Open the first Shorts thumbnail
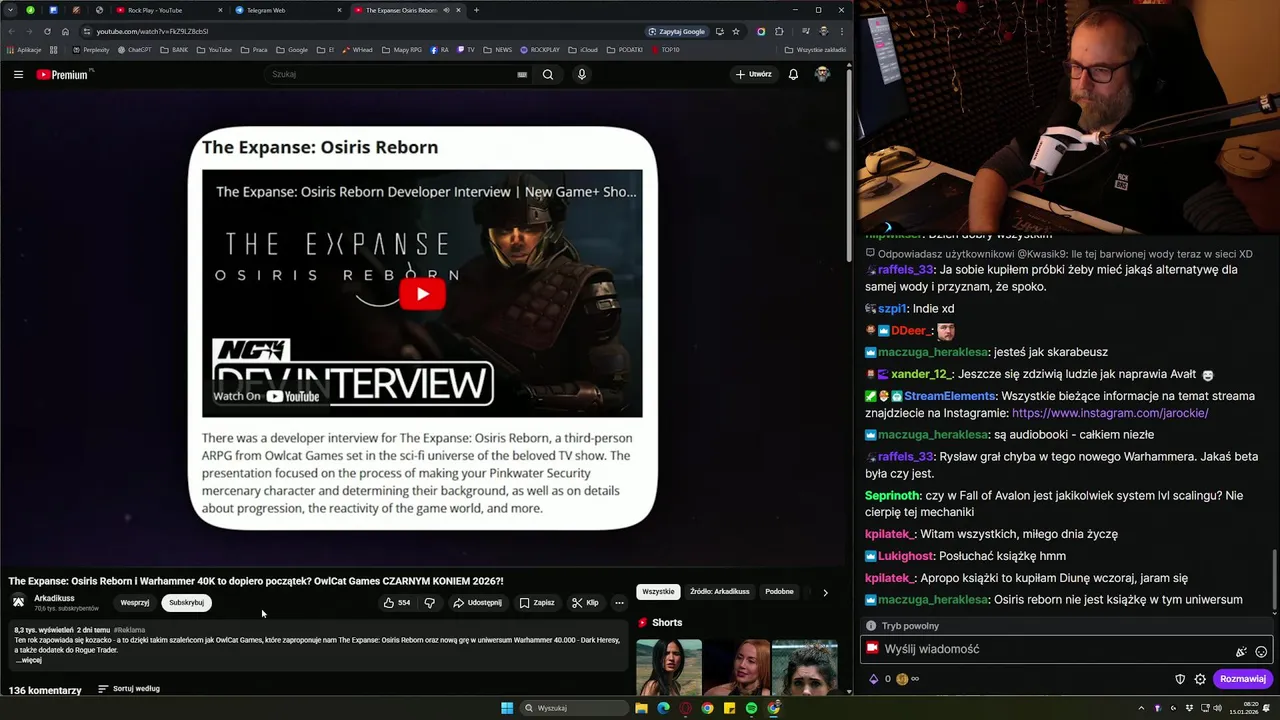 (669, 667)
